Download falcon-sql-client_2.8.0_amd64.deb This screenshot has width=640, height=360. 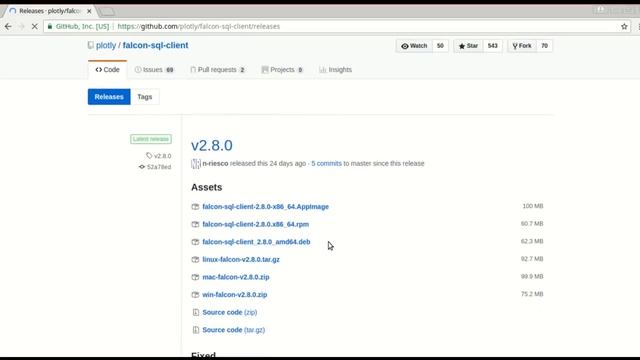256,242
